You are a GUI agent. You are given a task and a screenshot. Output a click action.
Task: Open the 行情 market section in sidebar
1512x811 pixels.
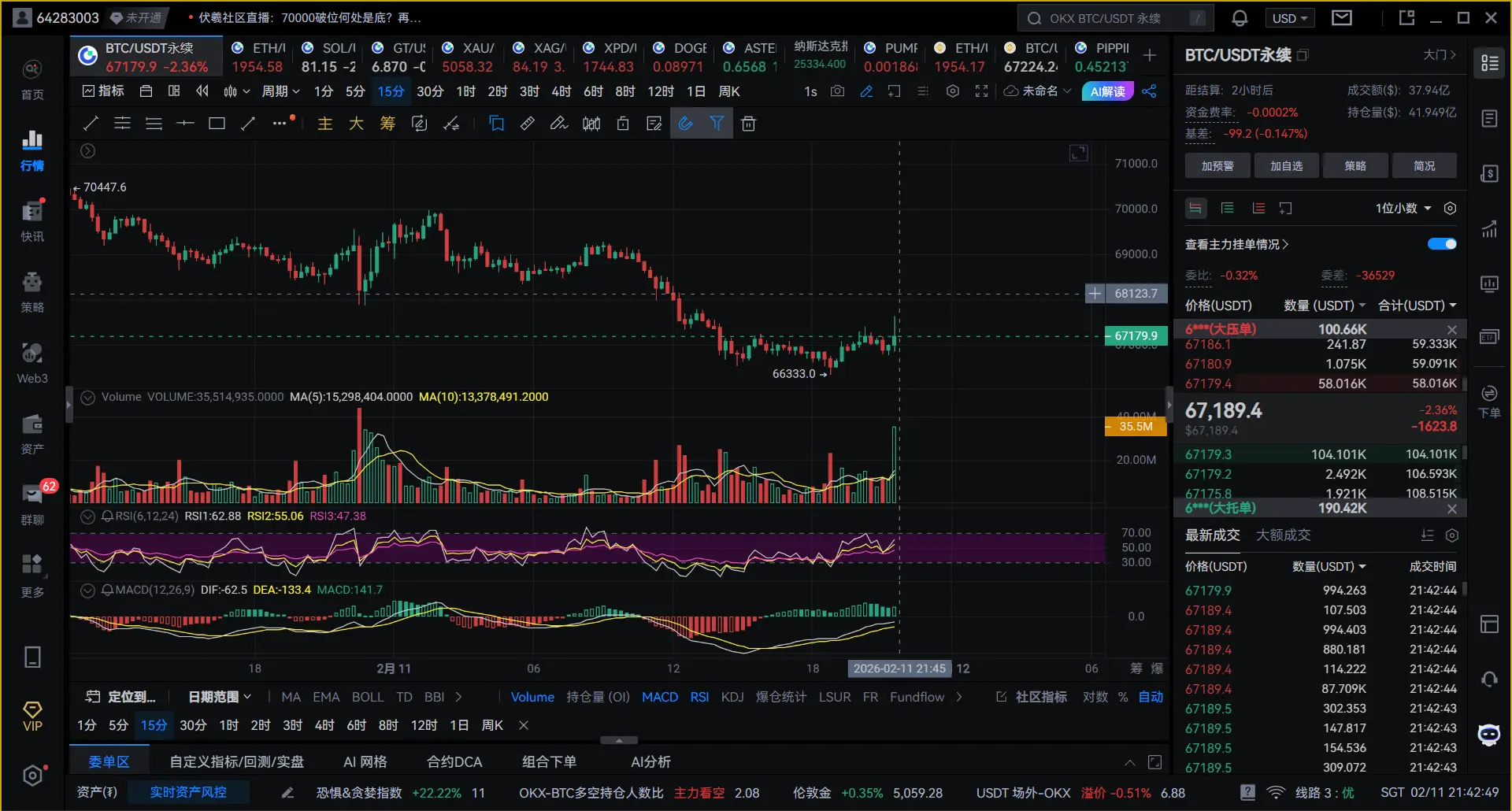click(x=32, y=150)
